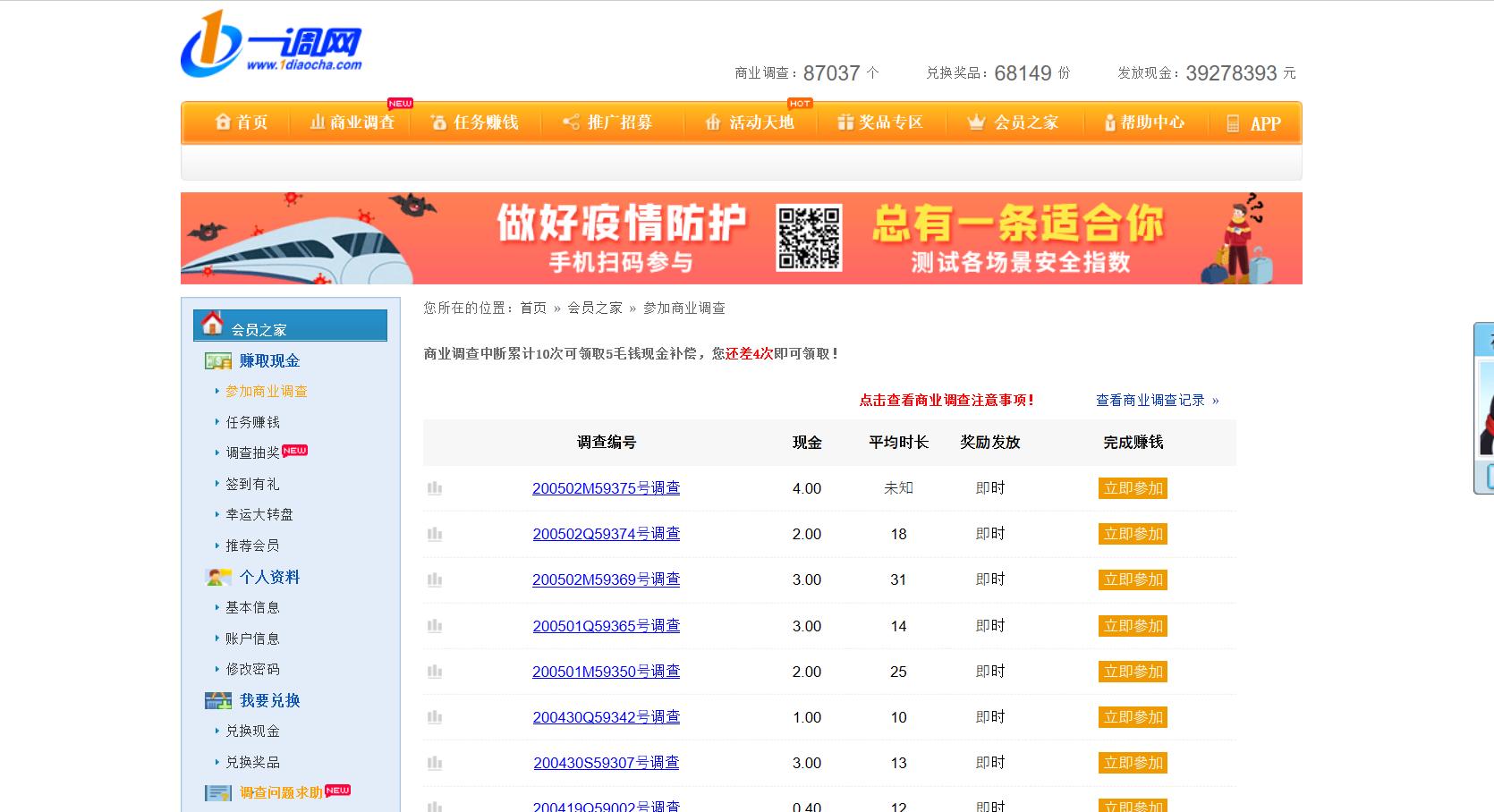
Task: Click the gift box icon for 奖品专区
Action: point(845,122)
